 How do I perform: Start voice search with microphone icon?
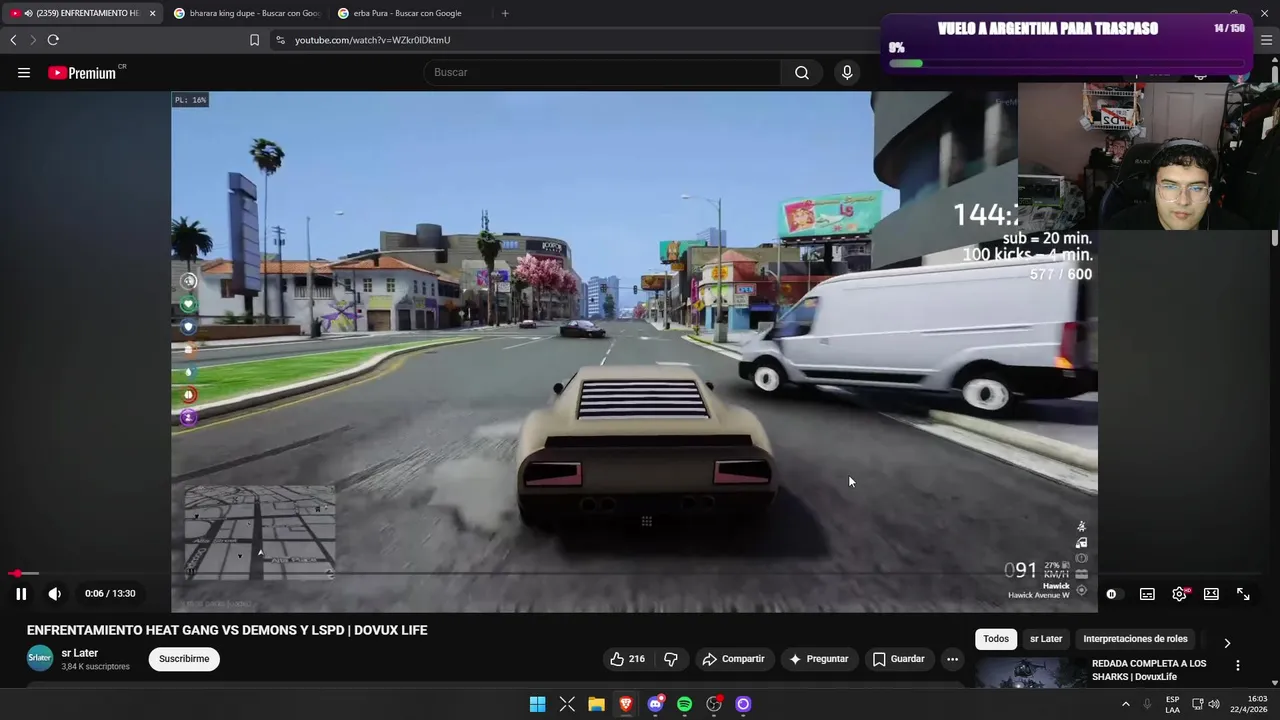[847, 72]
